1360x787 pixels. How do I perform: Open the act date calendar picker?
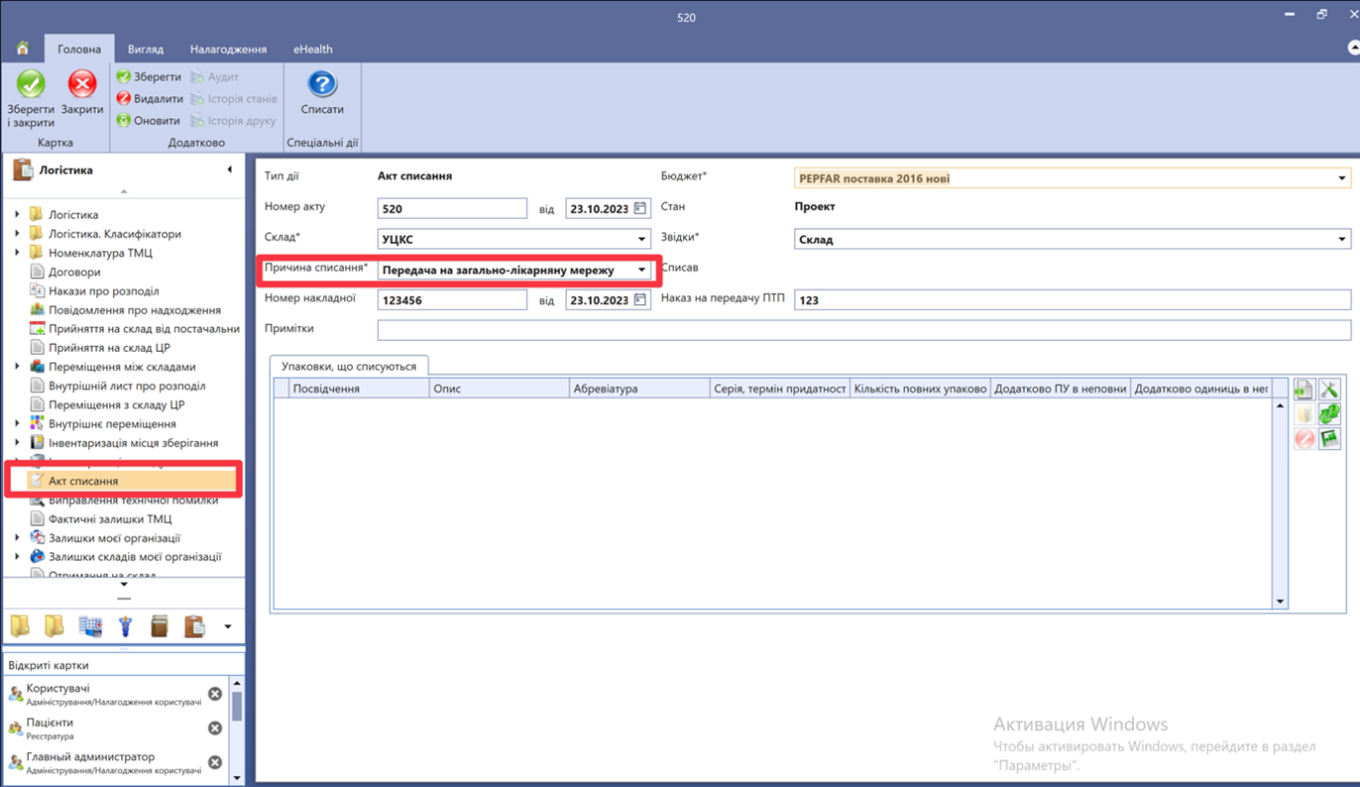640,209
